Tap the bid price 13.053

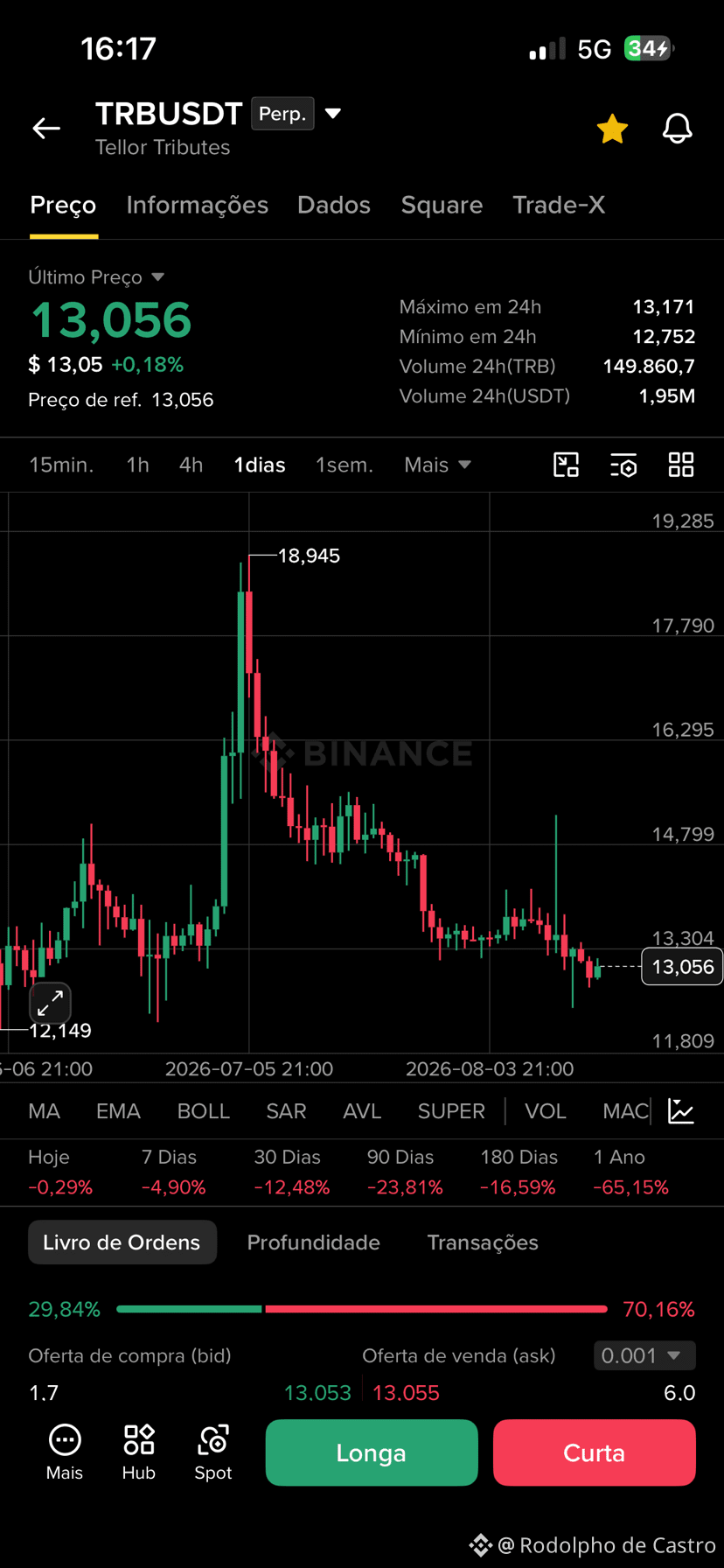click(x=317, y=1393)
